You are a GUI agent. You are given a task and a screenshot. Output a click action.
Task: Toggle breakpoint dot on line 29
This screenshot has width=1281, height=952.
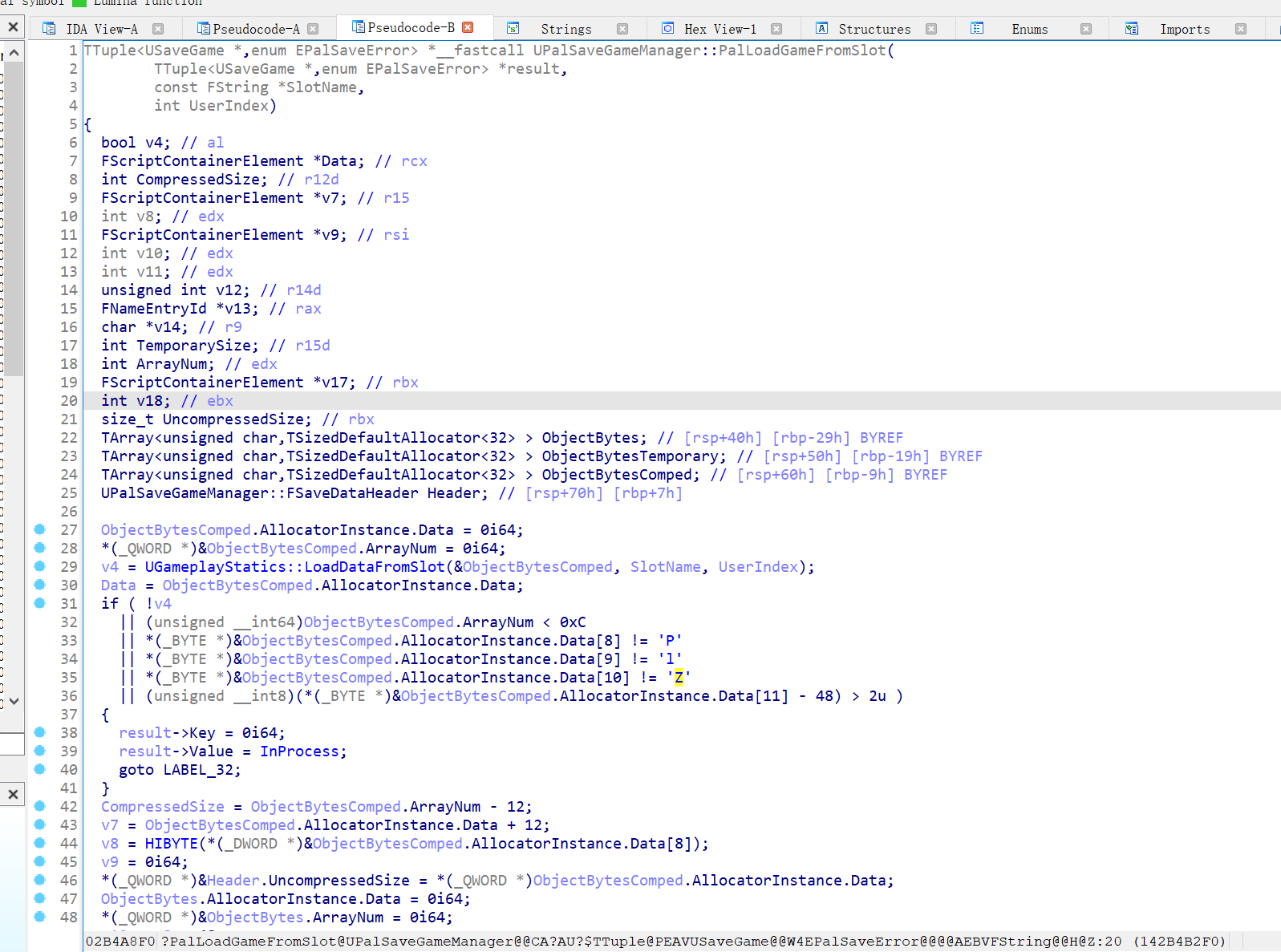click(x=40, y=566)
